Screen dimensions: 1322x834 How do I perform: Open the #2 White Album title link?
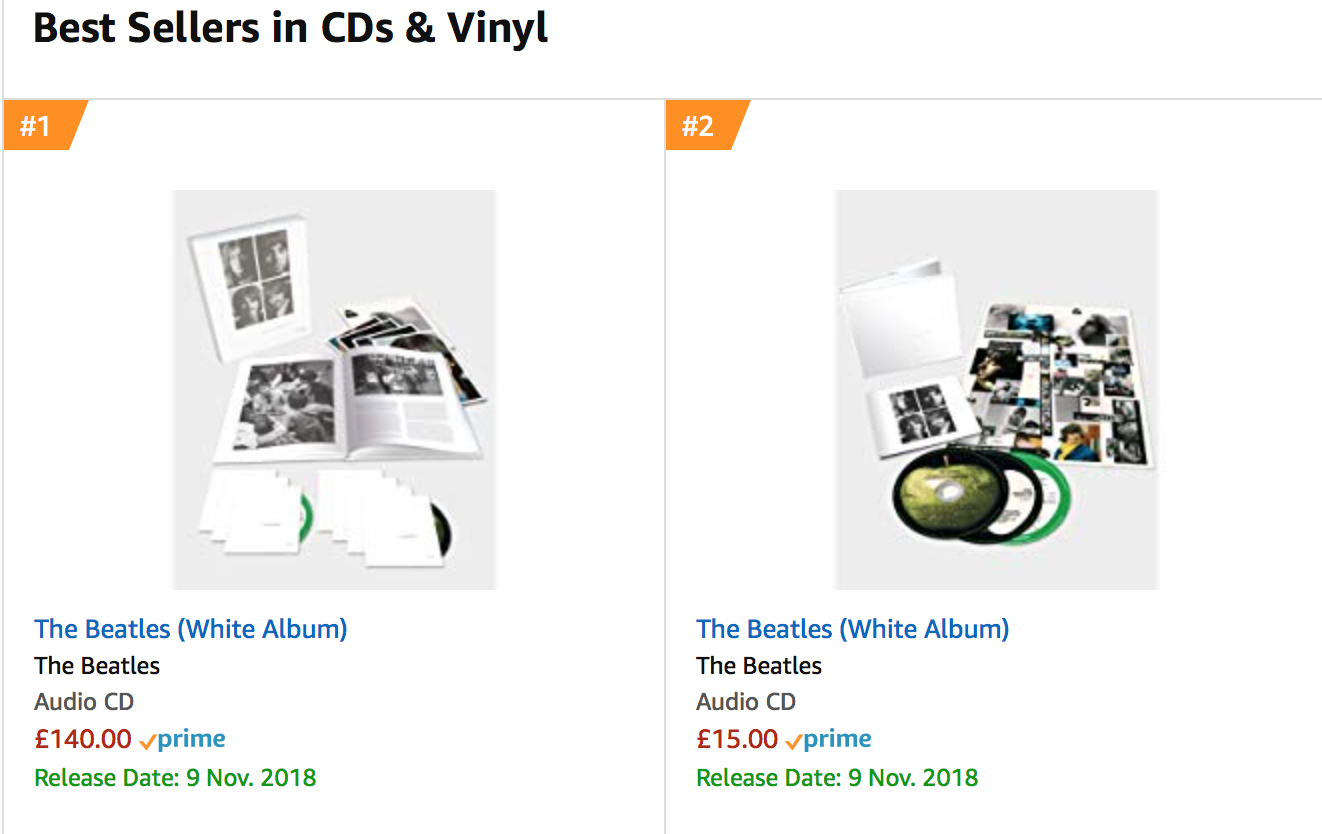click(853, 629)
